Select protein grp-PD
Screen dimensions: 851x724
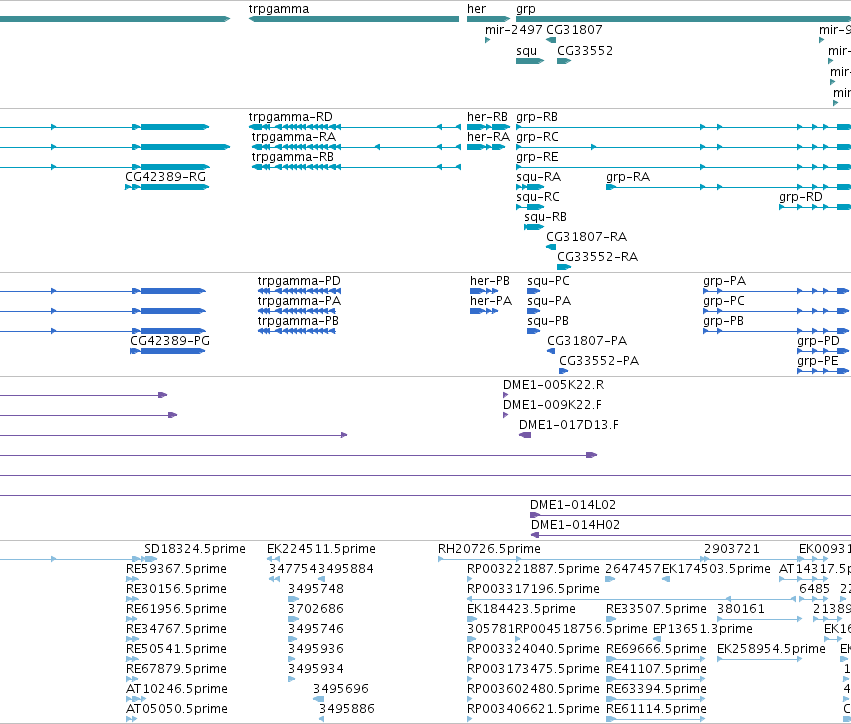coord(818,342)
